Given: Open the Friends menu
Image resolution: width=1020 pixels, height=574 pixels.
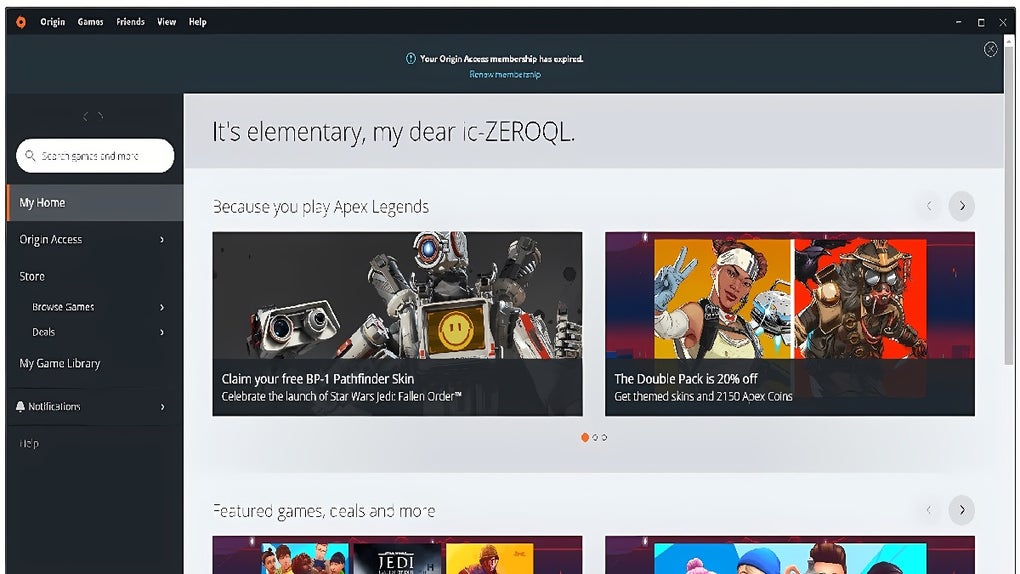Looking at the screenshot, I should point(130,22).
